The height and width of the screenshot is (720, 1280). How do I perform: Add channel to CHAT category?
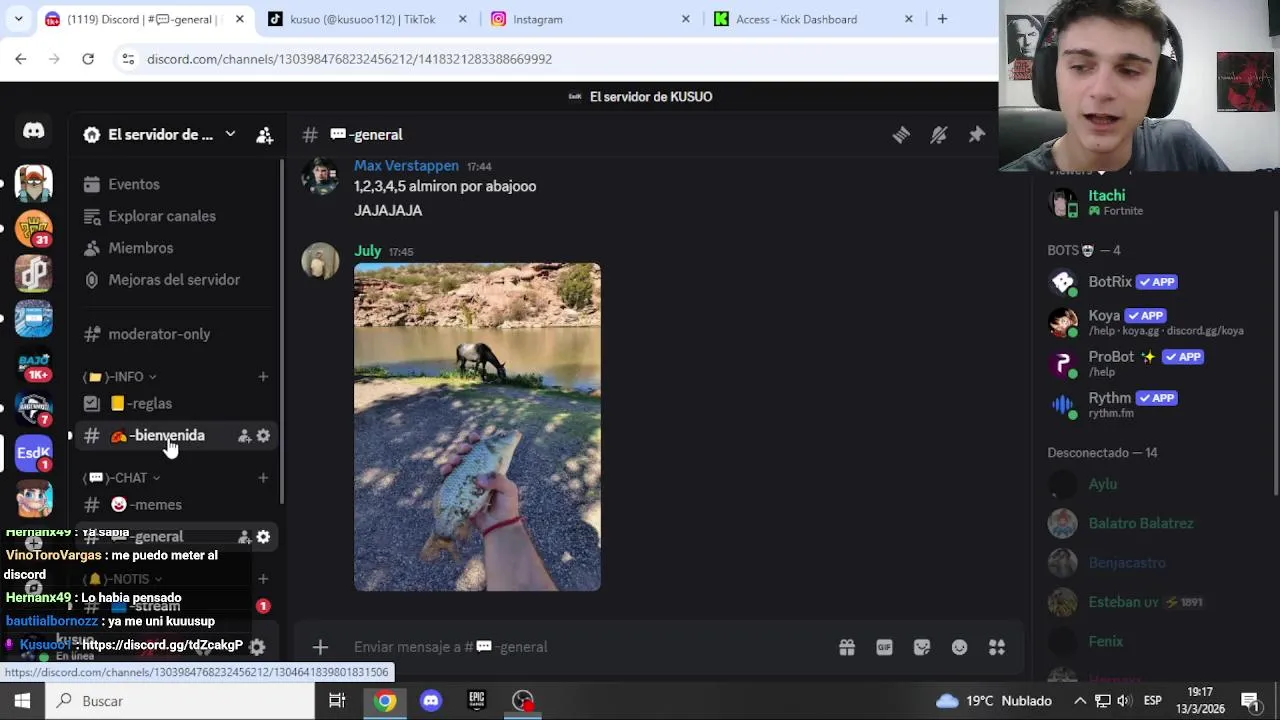[x=263, y=478]
